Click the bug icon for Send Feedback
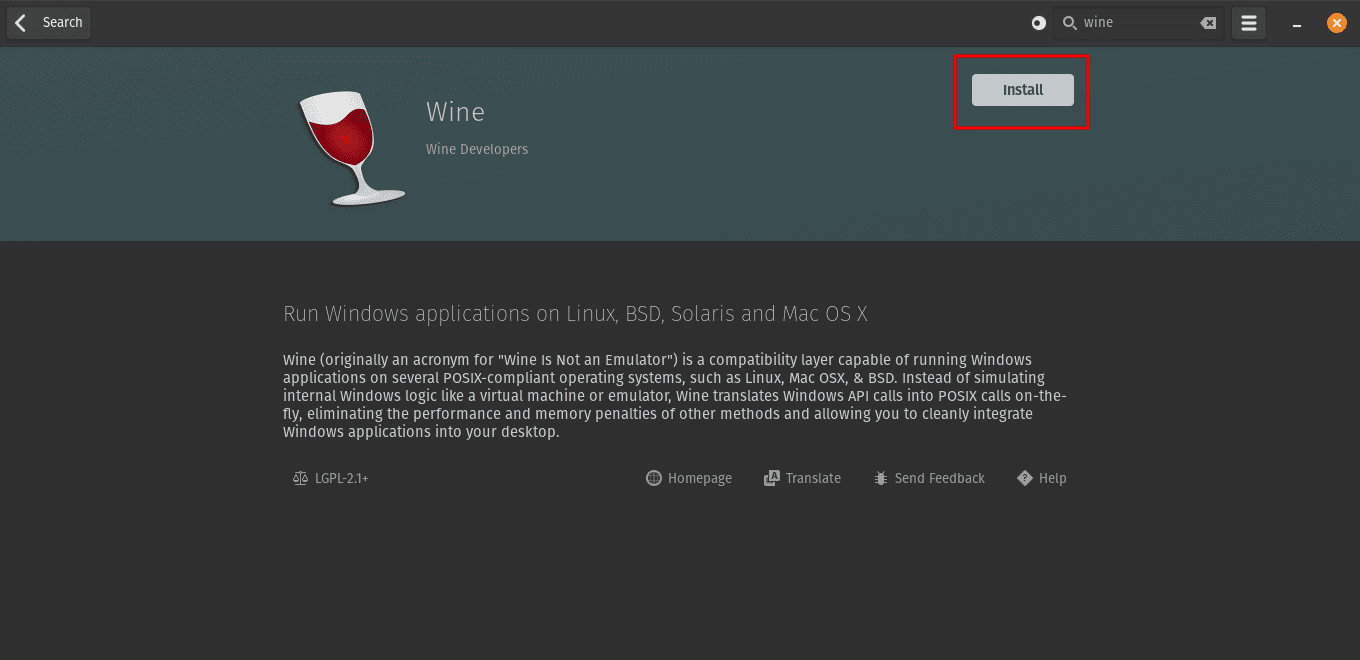This screenshot has width=1360, height=660. pyautogui.click(x=881, y=478)
